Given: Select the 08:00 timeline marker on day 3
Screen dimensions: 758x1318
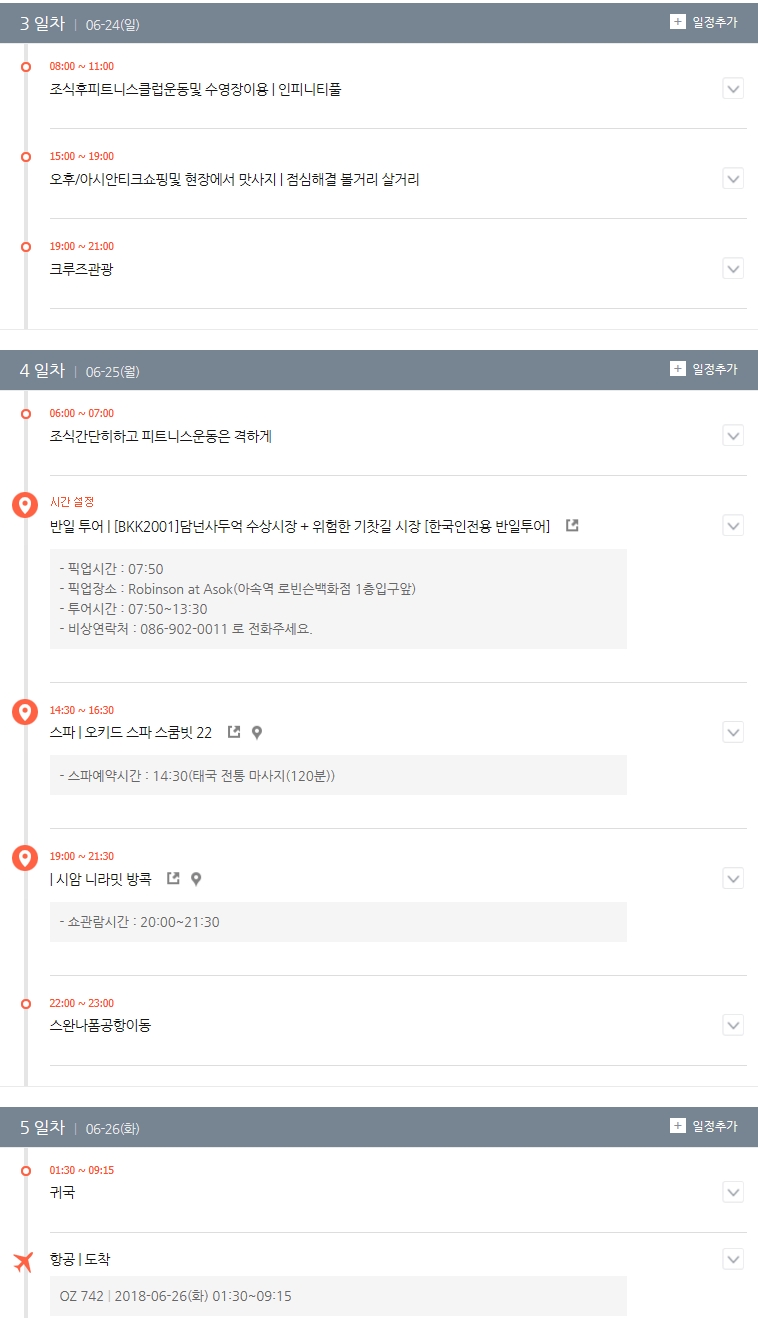Looking at the screenshot, I should pos(26,67).
